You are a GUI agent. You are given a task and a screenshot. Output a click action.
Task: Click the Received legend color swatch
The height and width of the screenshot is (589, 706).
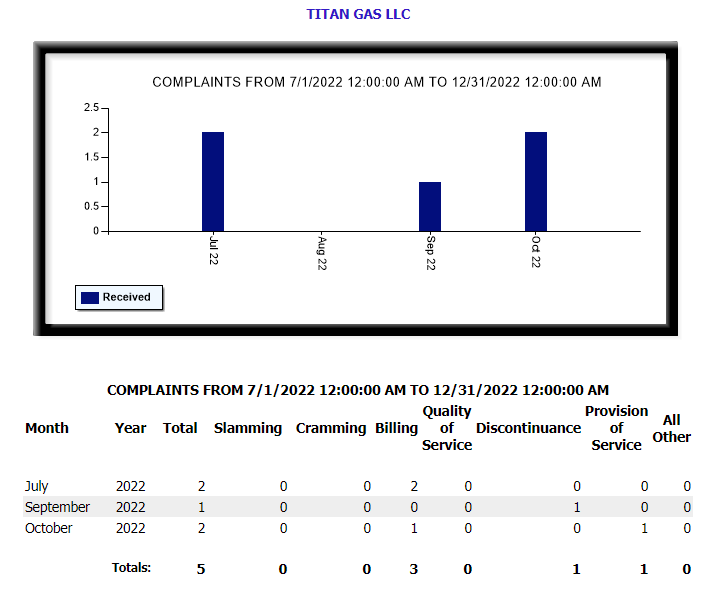click(90, 298)
